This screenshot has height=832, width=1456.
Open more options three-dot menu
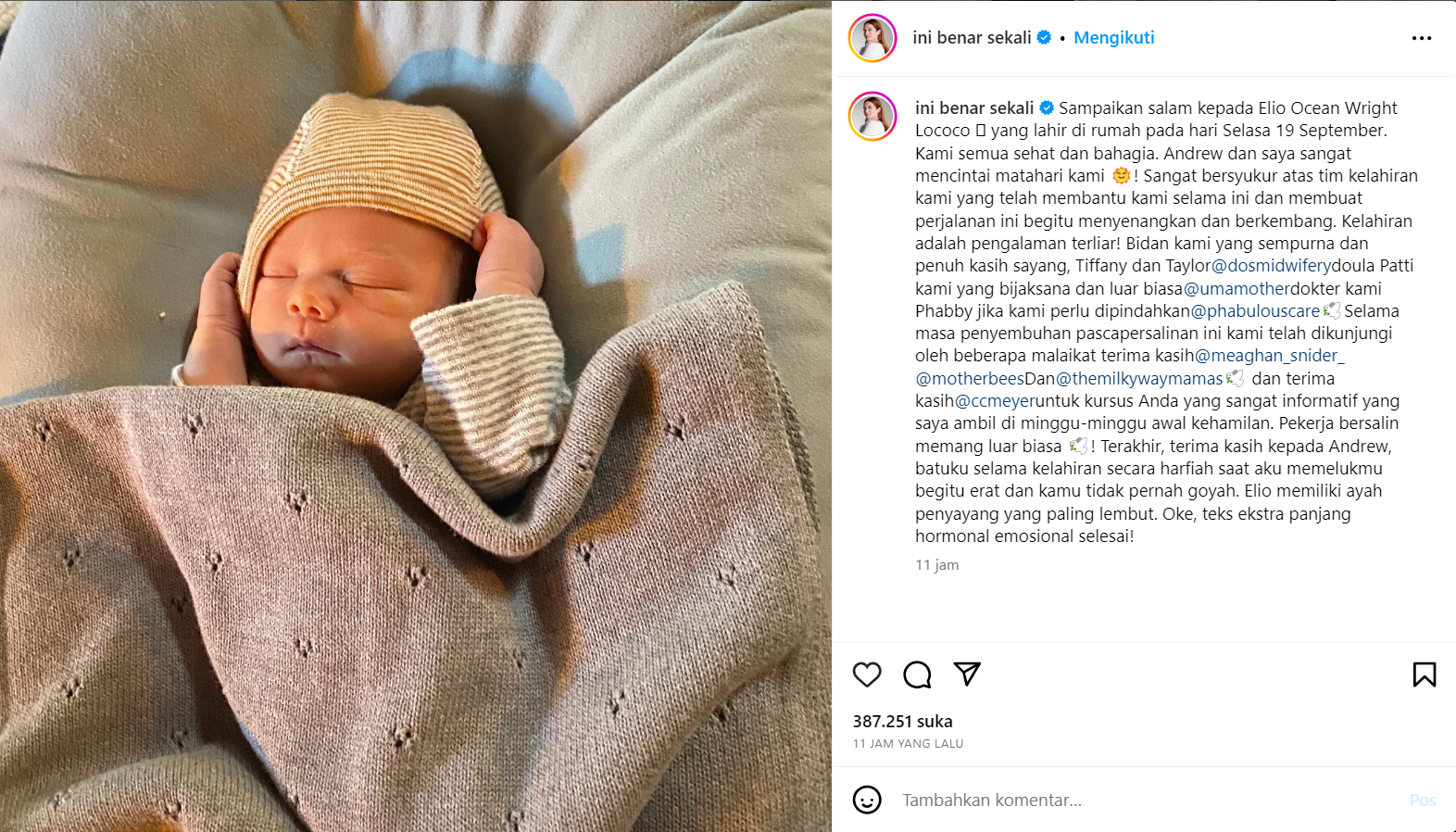click(1422, 38)
